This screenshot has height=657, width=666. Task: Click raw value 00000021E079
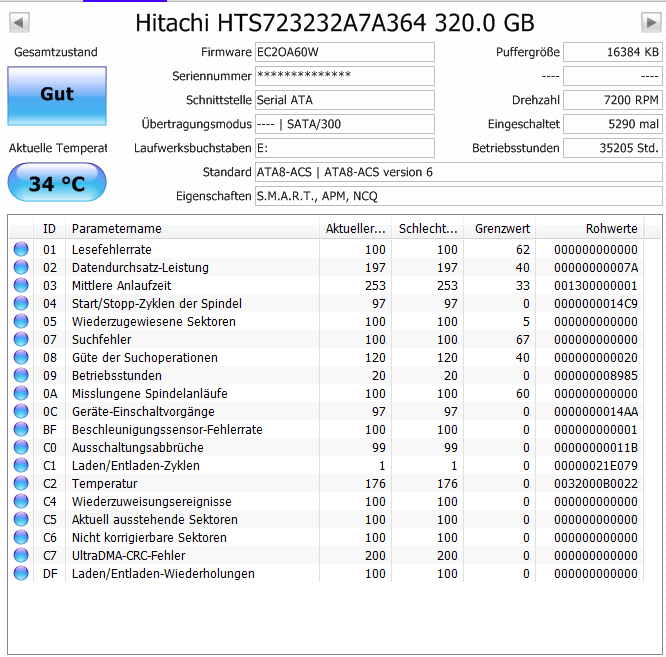[595, 466]
